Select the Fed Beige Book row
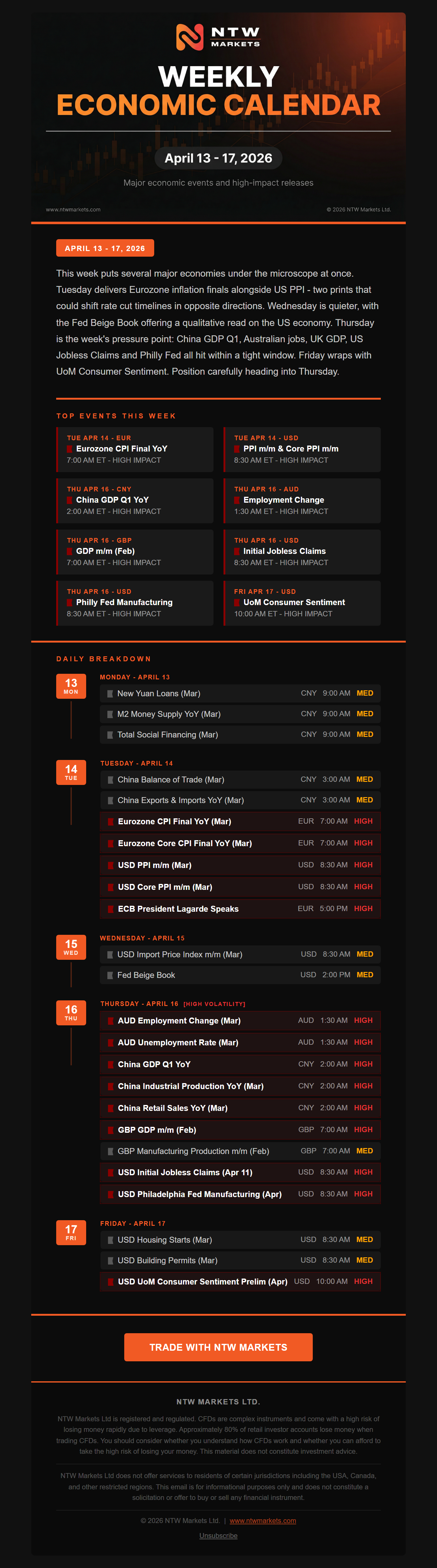 tap(240, 975)
